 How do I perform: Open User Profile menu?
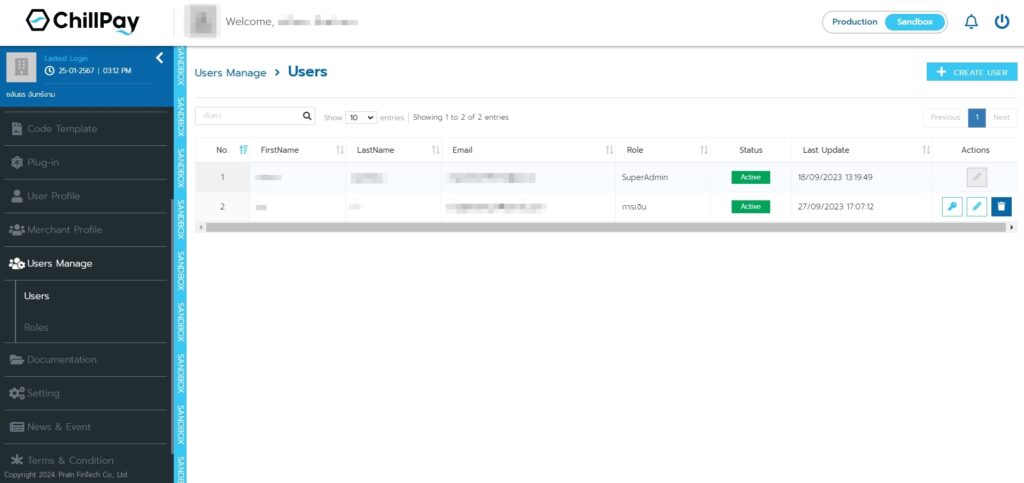[x=86, y=196]
